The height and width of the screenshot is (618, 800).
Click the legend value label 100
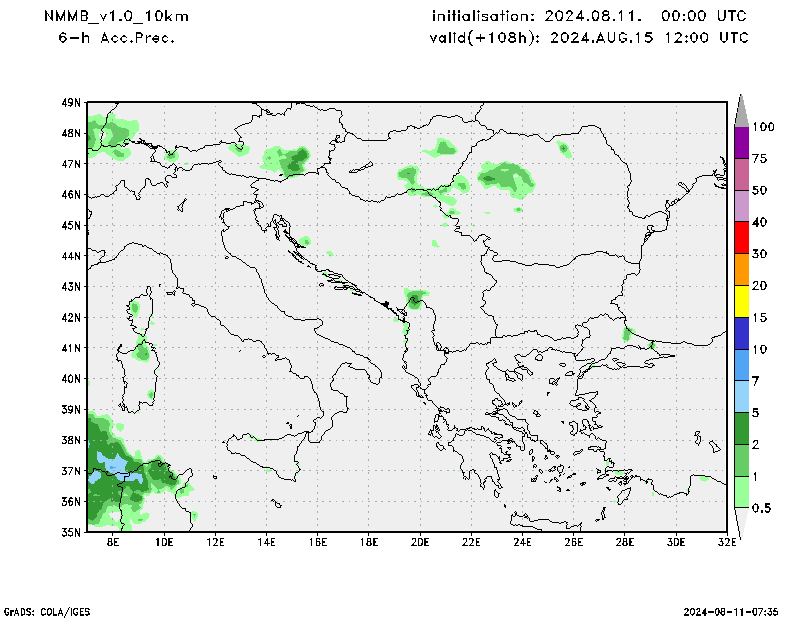[x=764, y=127]
